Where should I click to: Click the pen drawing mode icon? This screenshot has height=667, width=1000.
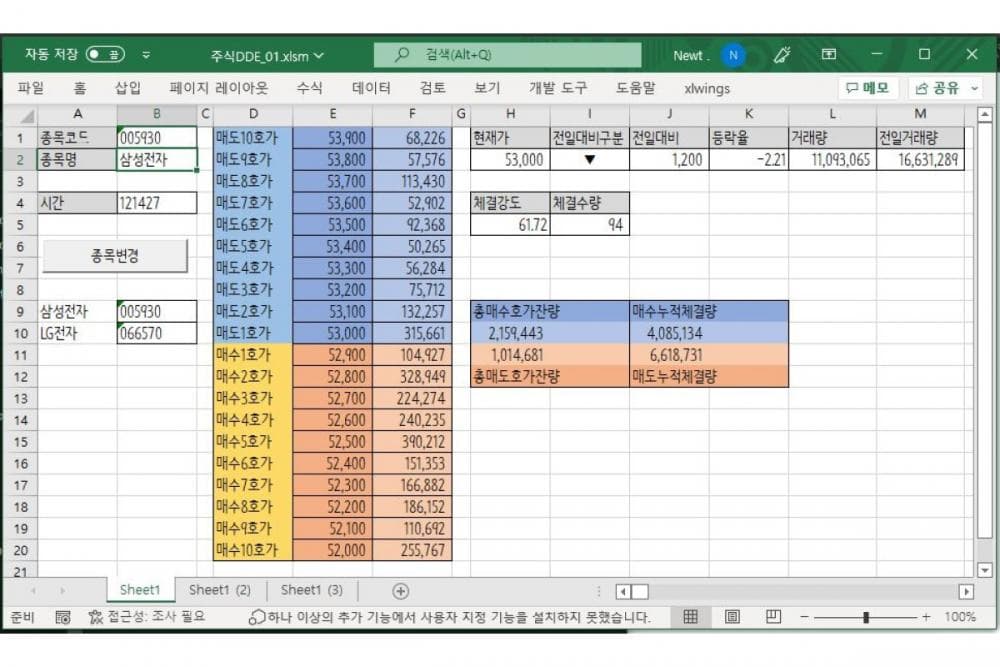pyautogui.click(x=782, y=55)
